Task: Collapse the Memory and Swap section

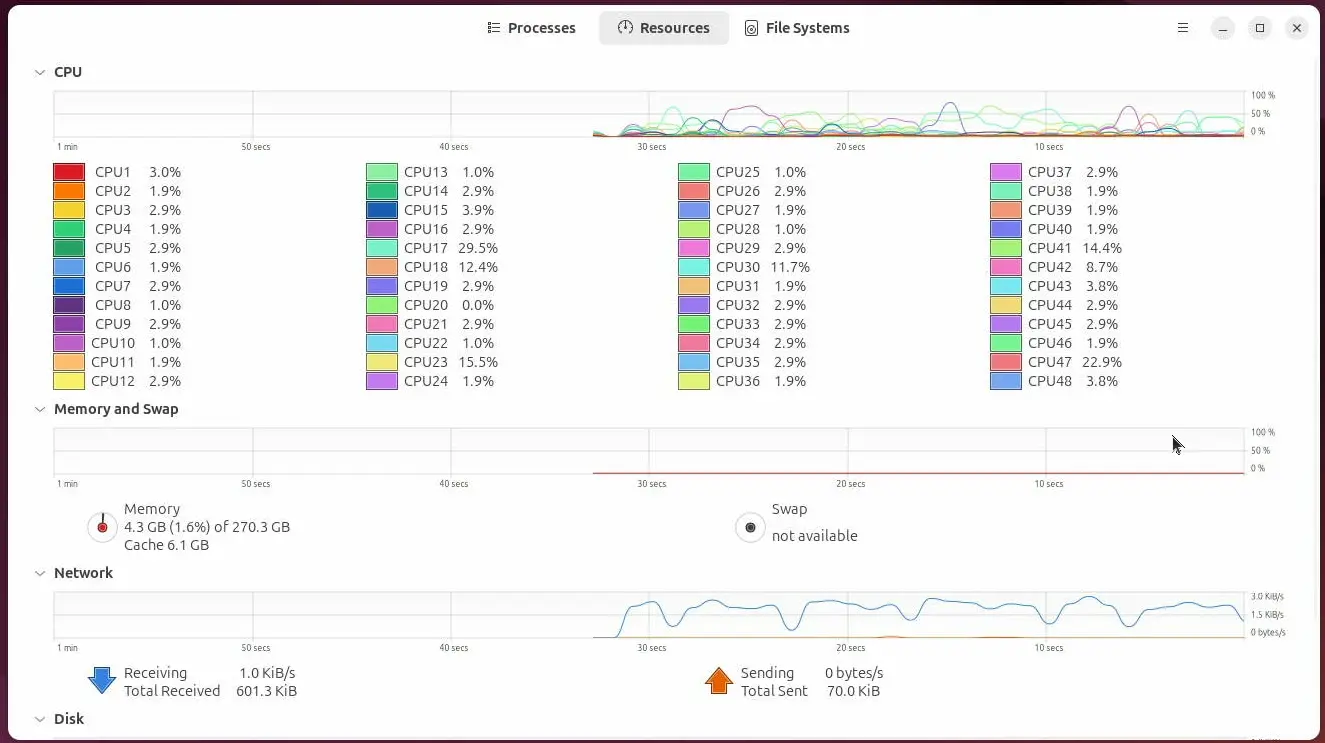Action: click(40, 409)
